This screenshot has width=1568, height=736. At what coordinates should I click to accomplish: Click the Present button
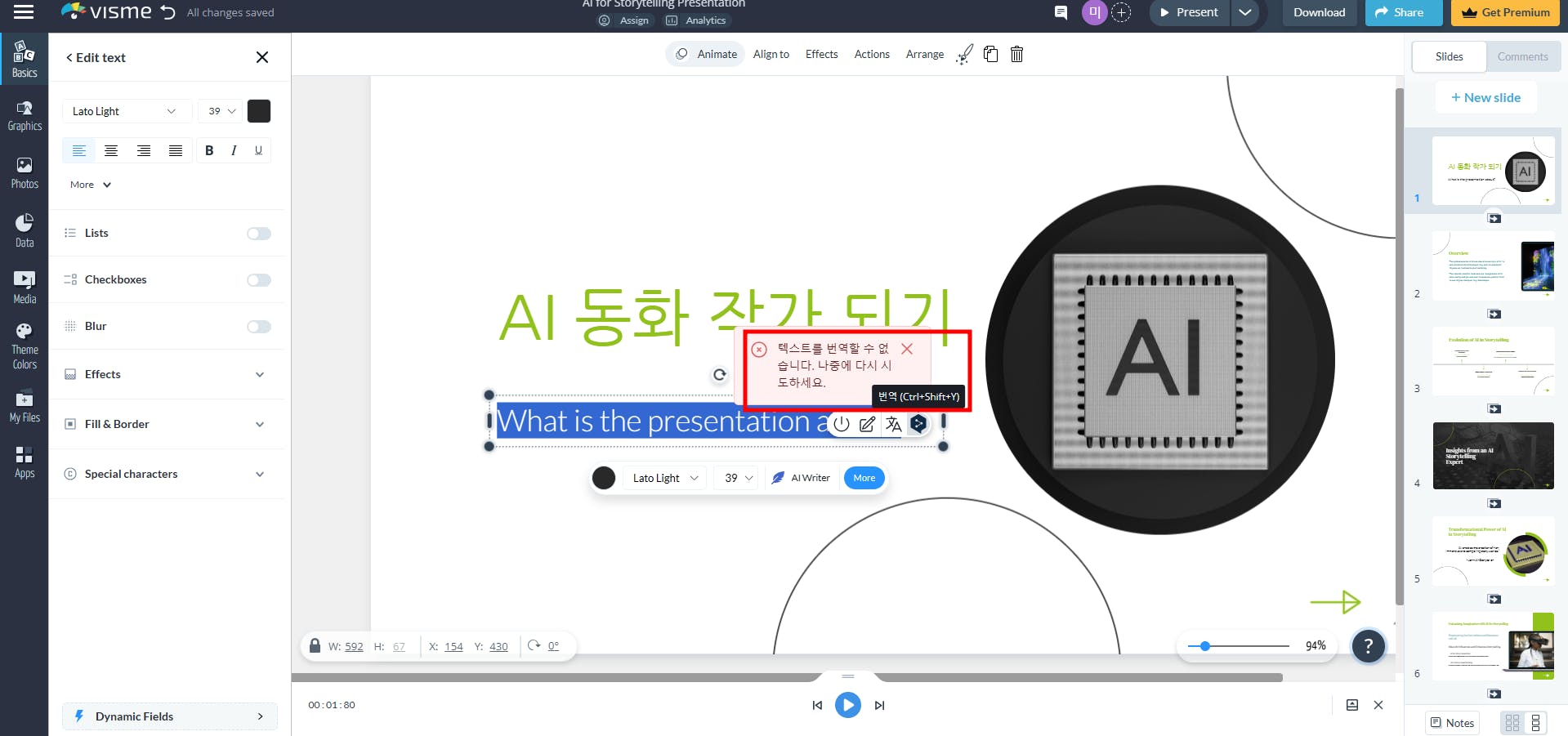(1189, 12)
